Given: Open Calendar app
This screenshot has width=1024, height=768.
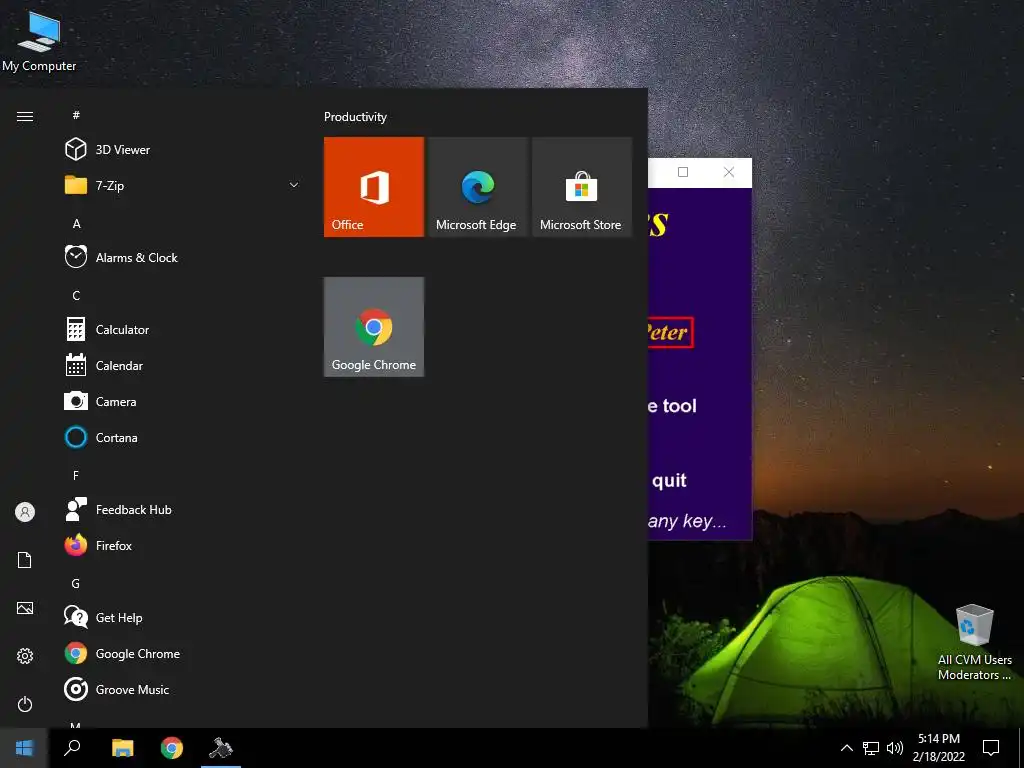Looking at the screenshot, I should (183, 365).
